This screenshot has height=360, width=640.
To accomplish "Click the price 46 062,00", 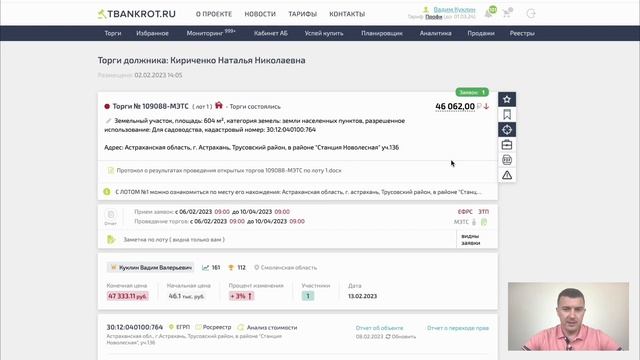I will [x=455, y=107].
